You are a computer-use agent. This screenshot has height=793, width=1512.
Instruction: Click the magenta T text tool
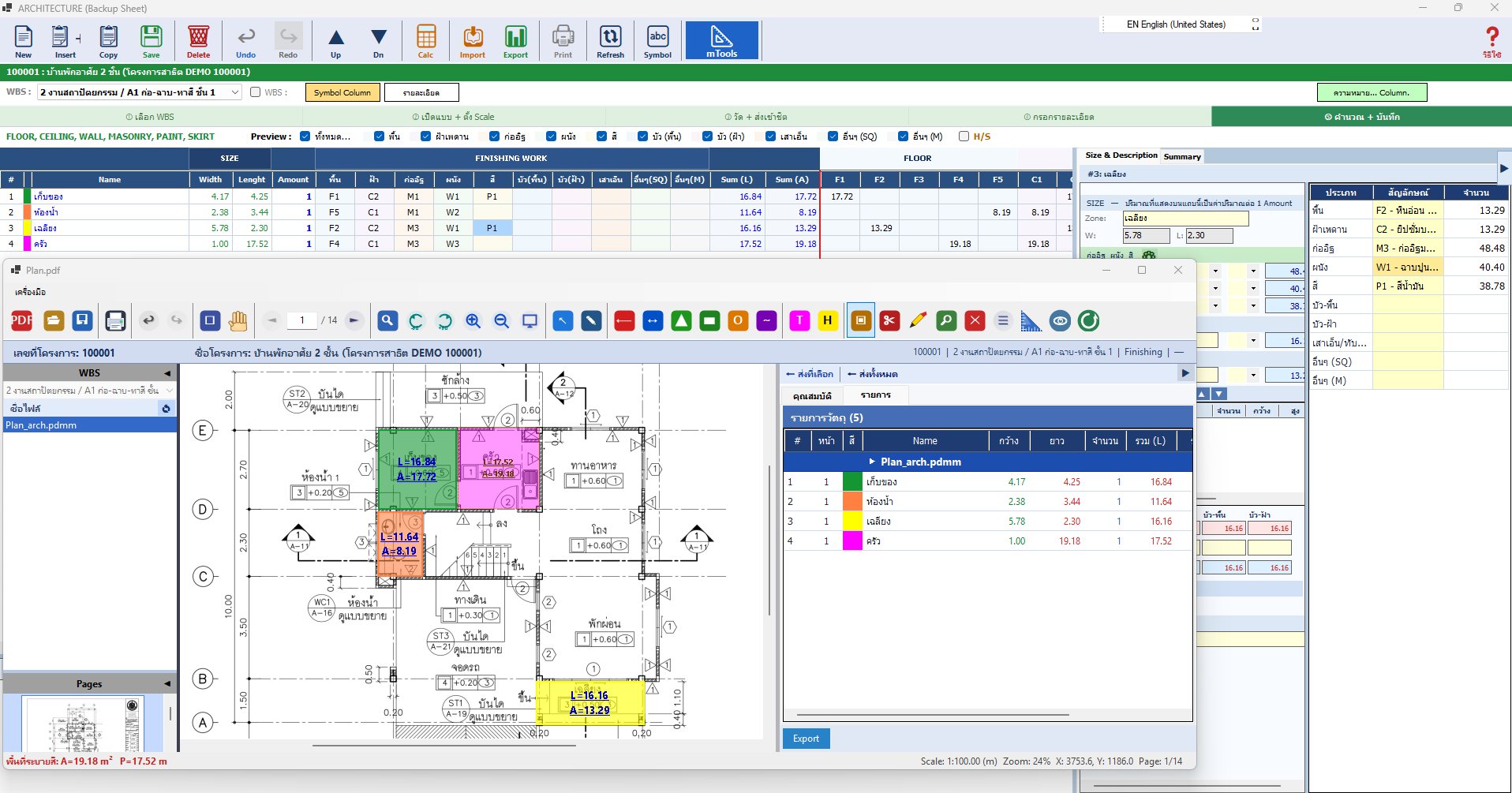(x=799, y=320)
